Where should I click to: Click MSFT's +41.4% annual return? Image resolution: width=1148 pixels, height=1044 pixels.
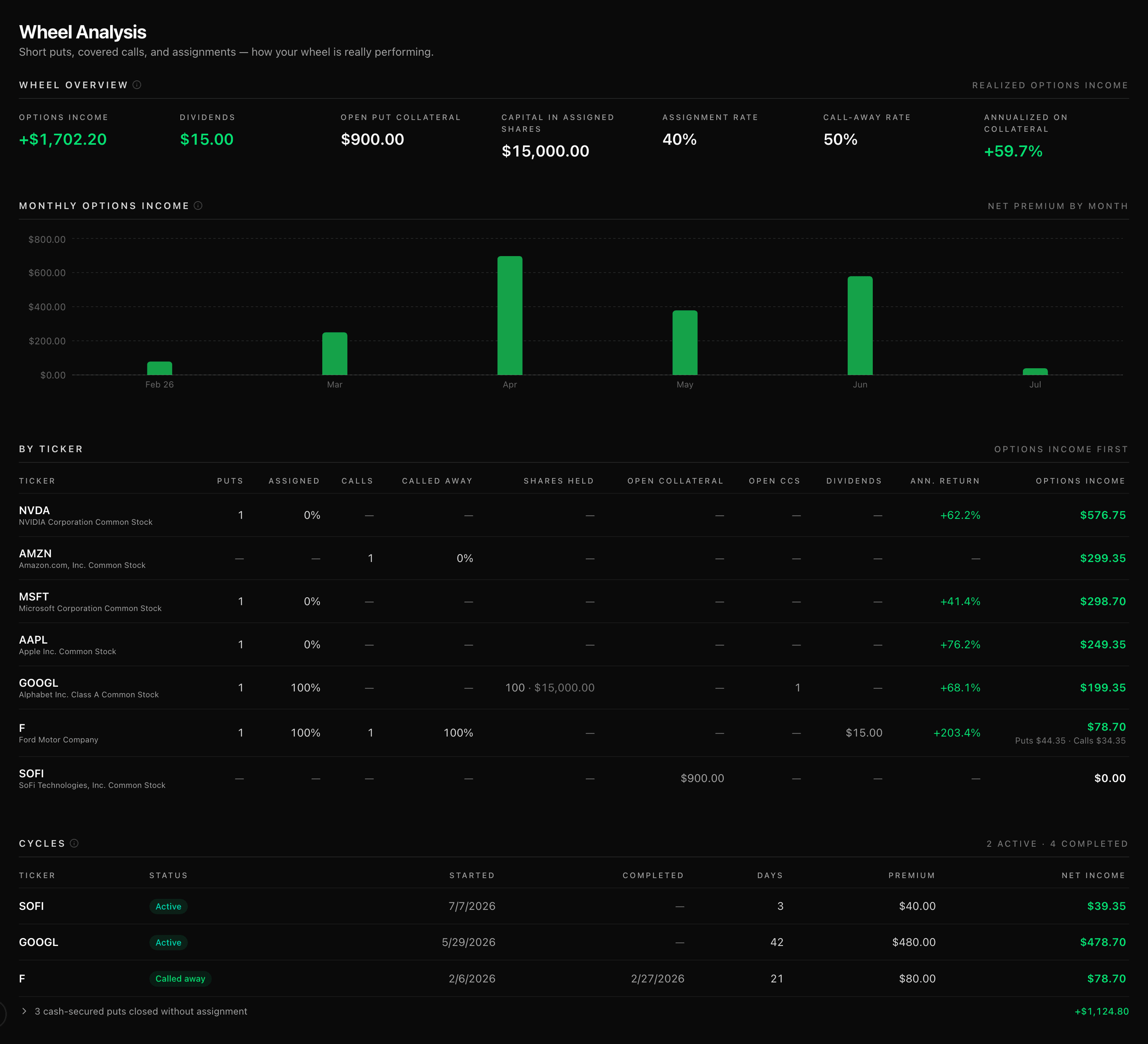(x=960, y=602)
